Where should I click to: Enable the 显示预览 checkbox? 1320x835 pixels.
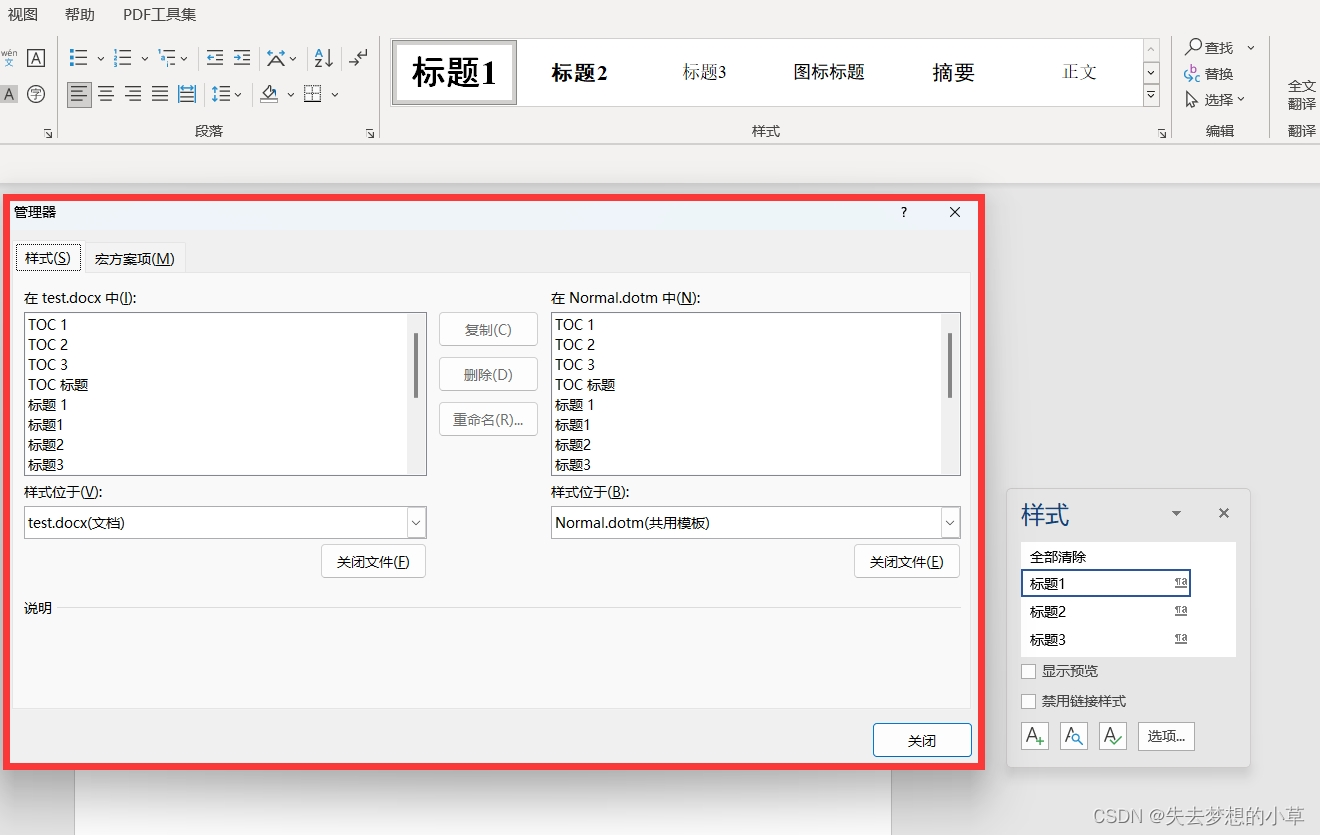(1028, 671)
